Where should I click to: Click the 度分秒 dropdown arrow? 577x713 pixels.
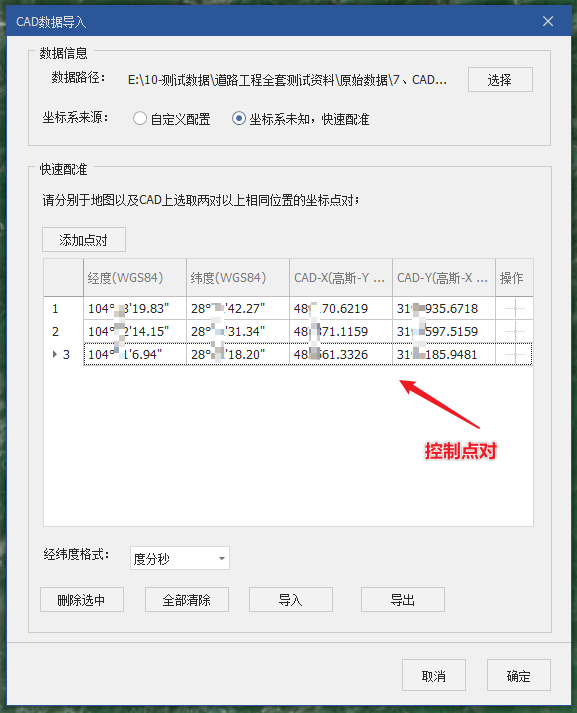[221, 558]
